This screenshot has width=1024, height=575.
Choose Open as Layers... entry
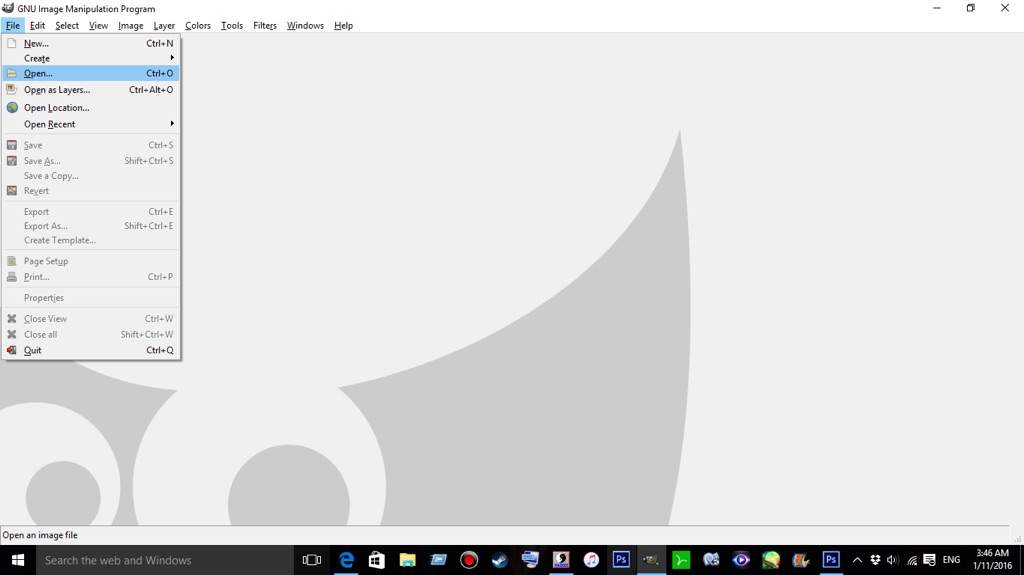coord(91,90)
